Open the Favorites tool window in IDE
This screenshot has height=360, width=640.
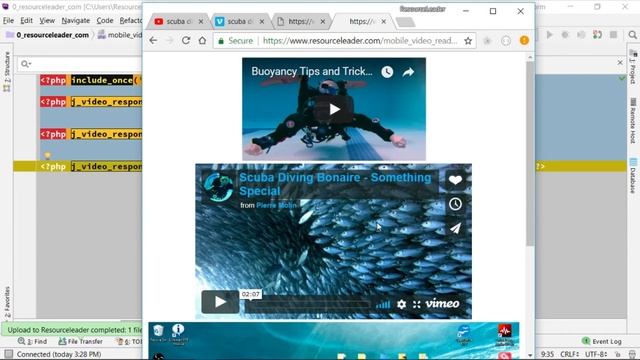(7, 302)
